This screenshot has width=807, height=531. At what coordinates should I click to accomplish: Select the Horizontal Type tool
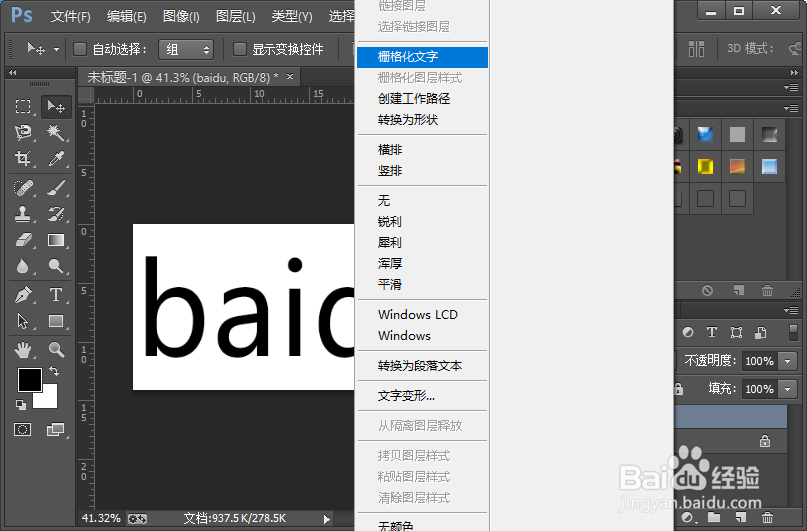click(x=56, y=295)
